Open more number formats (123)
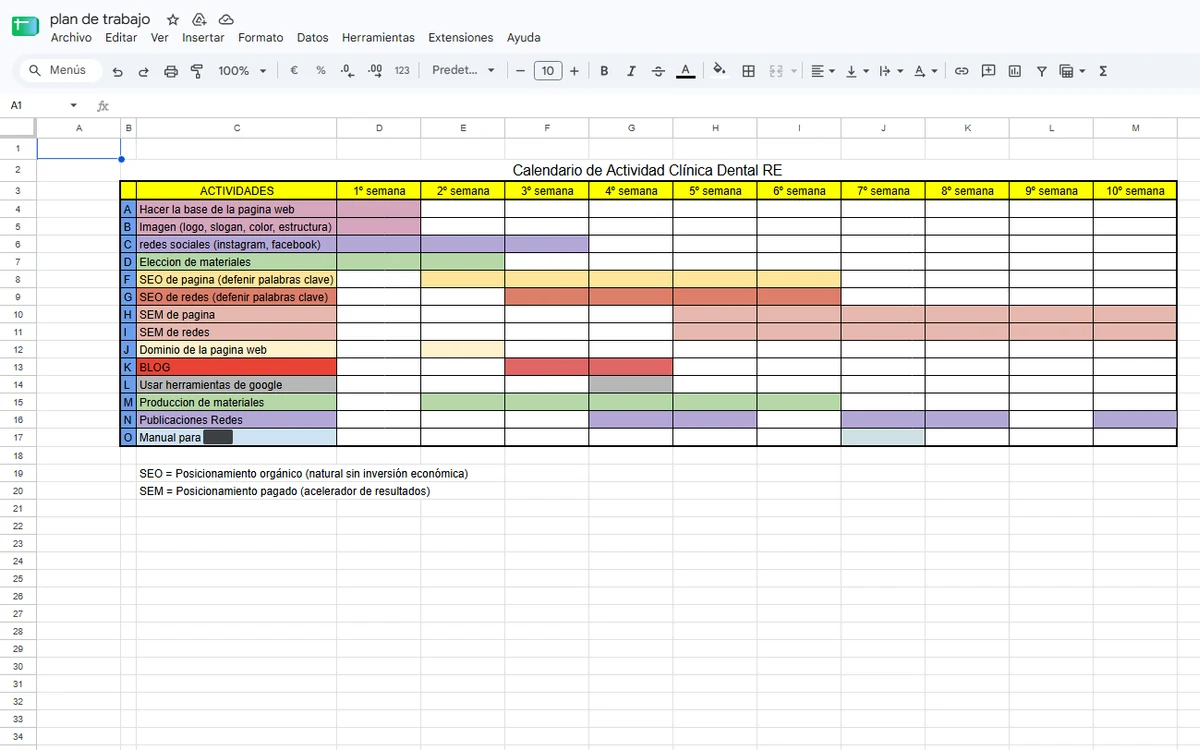 coord(402,71)
